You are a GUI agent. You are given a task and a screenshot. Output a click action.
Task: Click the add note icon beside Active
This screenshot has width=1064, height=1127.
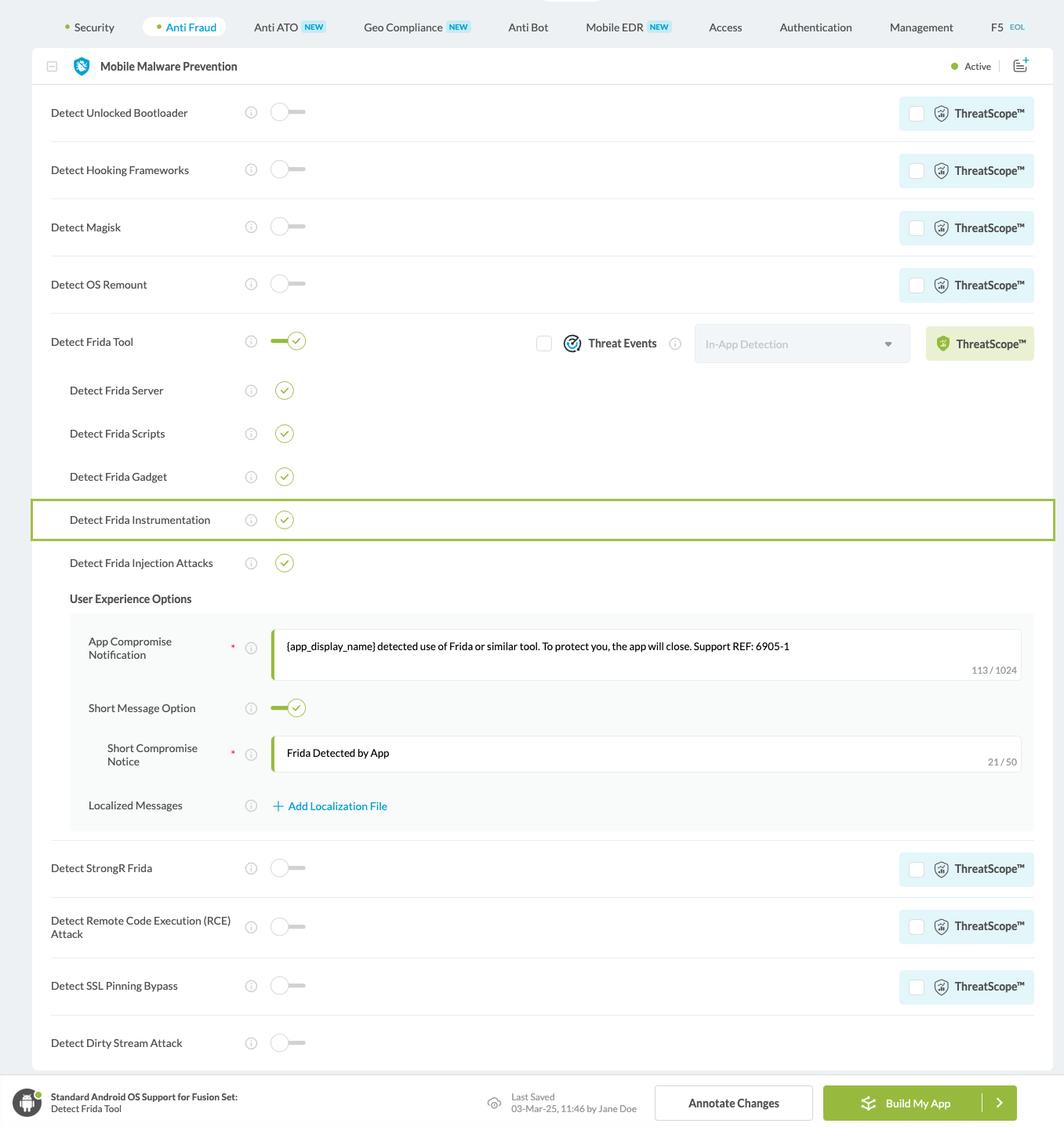pos(1020,66)
